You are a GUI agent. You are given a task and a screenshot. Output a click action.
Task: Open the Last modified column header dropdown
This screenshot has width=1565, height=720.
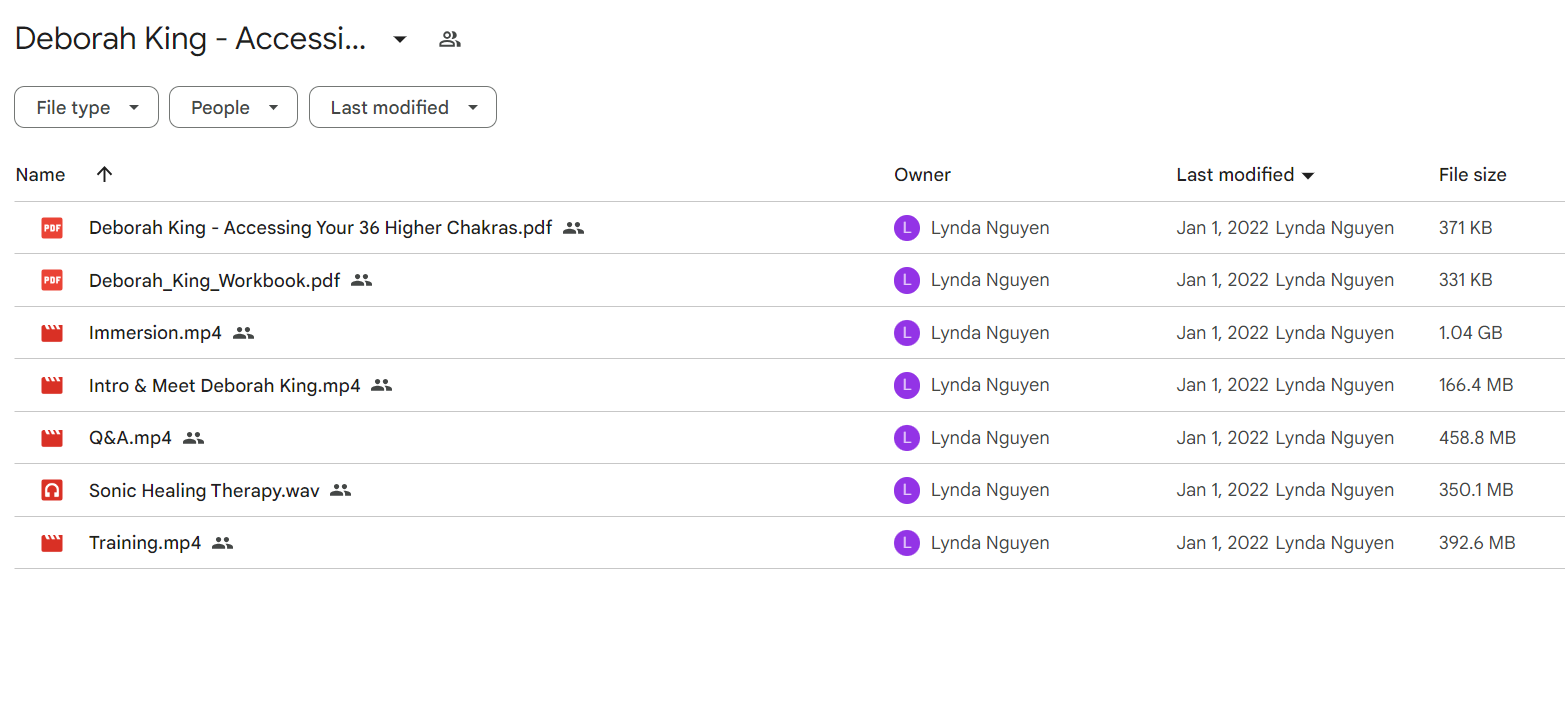pos(1307,176)
